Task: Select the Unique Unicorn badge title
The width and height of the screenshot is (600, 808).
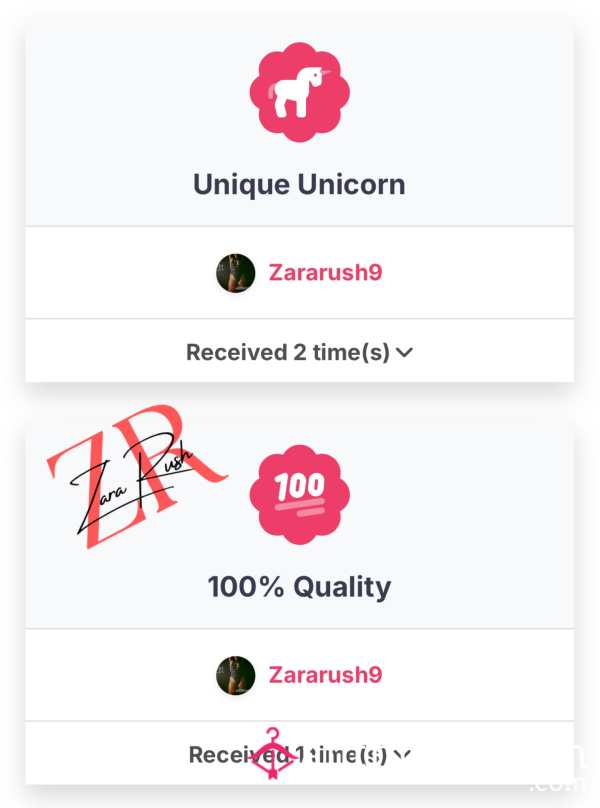Action: [x=299, y=184]
